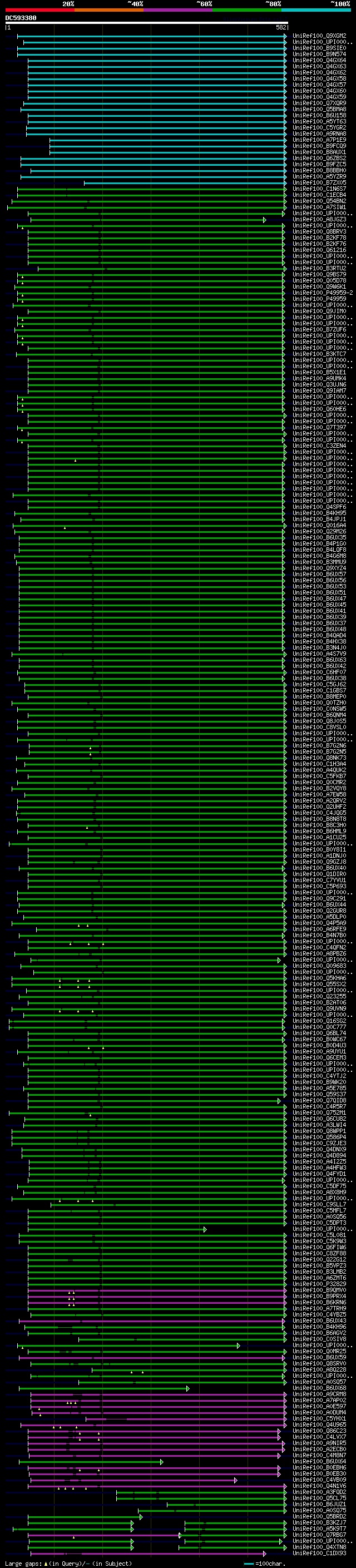Click the white query sequence bar
This screenshot has width=356, height=1568.
[x=146, y=23]
